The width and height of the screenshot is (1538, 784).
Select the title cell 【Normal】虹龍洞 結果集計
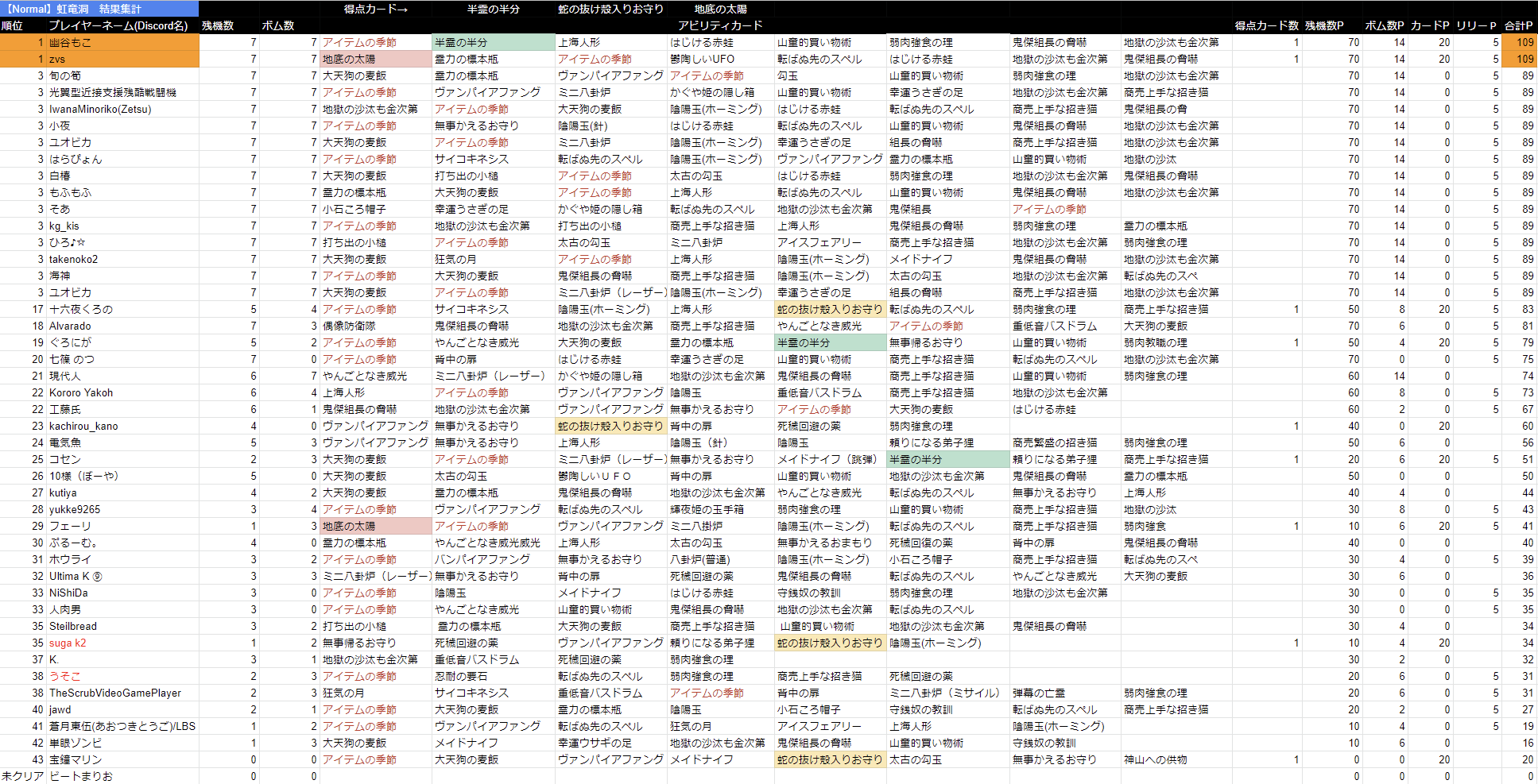[x=74, y=9]
